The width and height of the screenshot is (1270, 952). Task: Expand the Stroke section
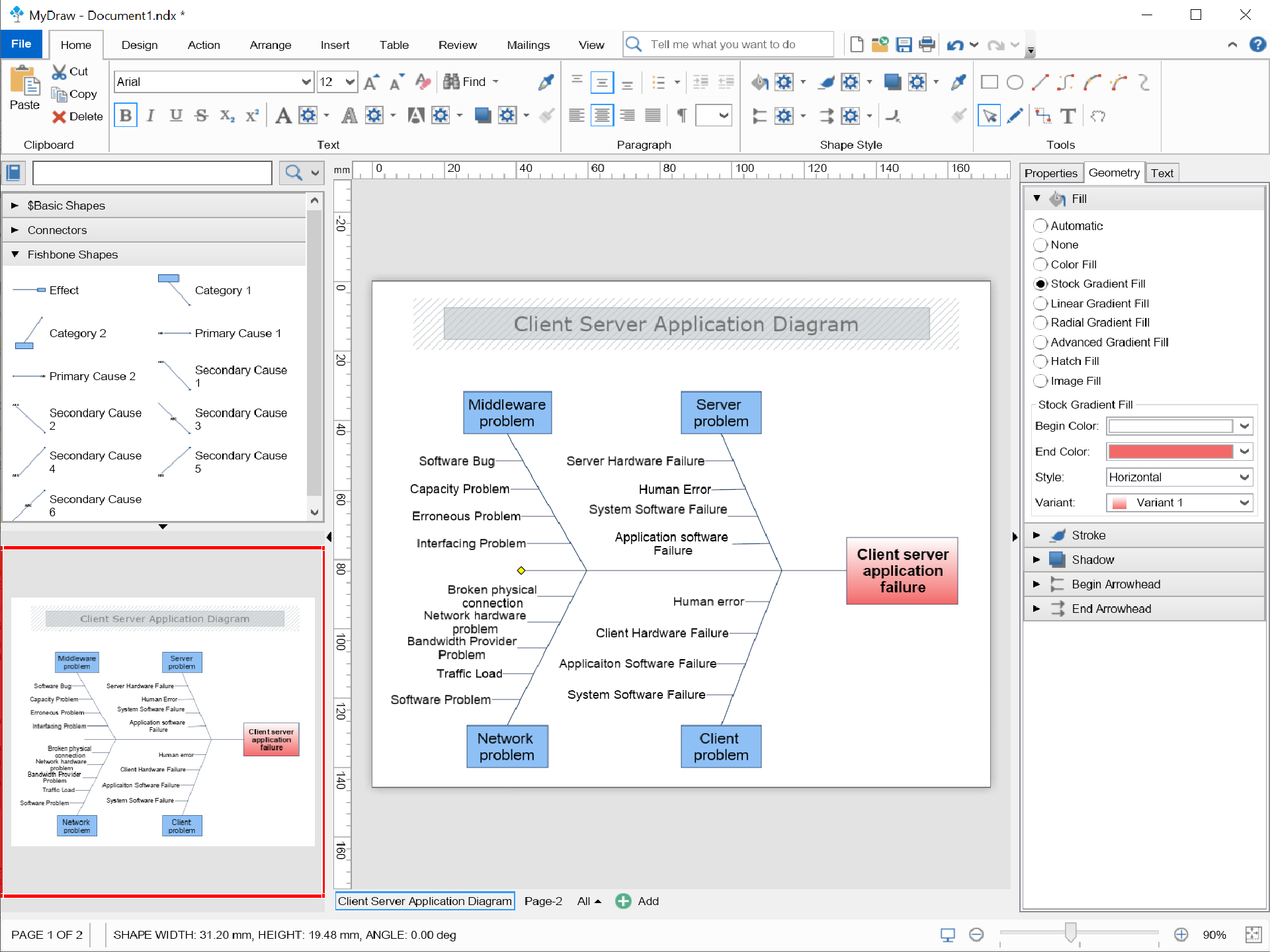[1037, 535]
